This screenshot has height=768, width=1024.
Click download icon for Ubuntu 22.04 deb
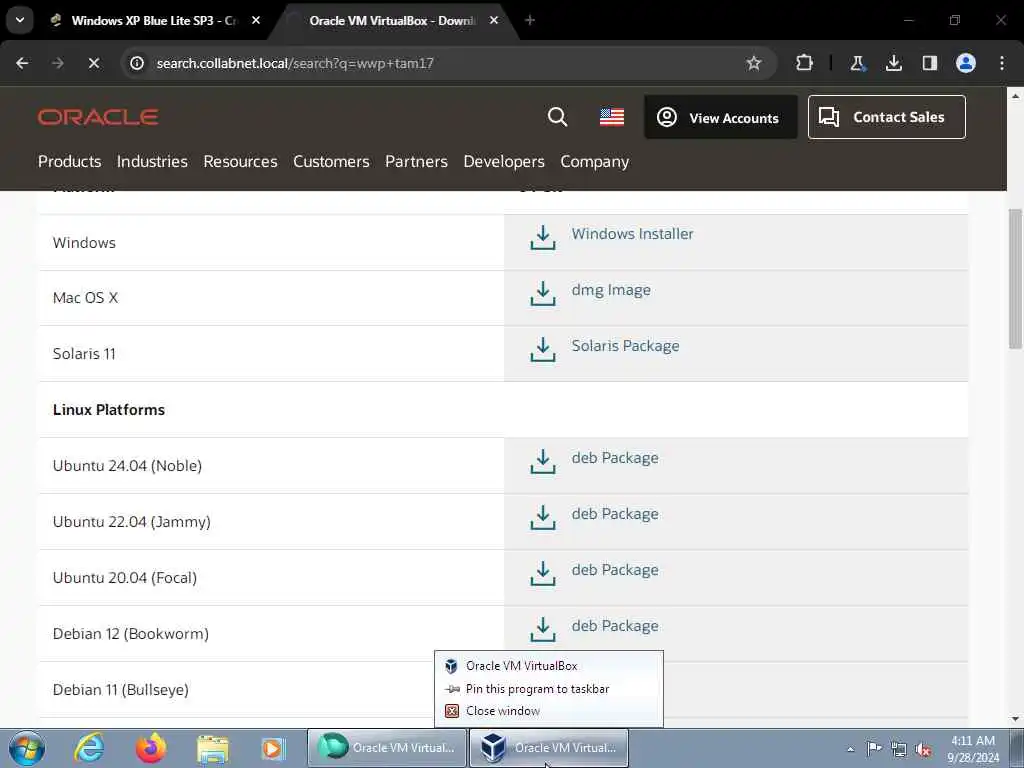click(x=543, y=518)
